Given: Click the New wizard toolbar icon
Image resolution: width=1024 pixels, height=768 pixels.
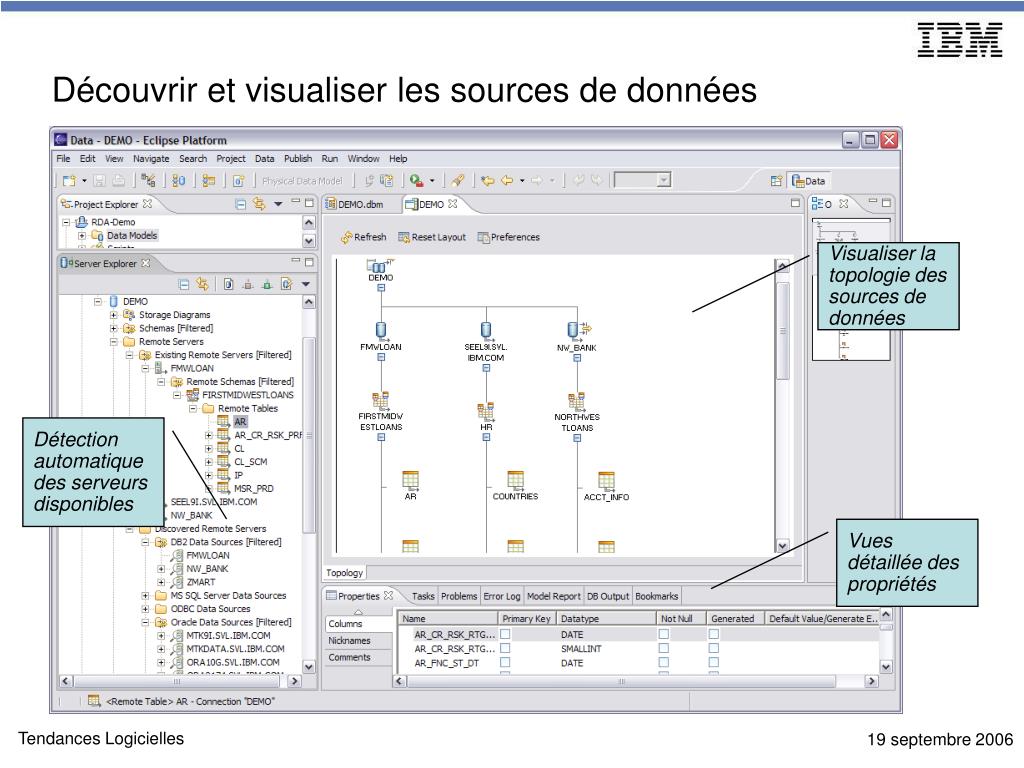Looking at the screenshot, I should 69,180.
